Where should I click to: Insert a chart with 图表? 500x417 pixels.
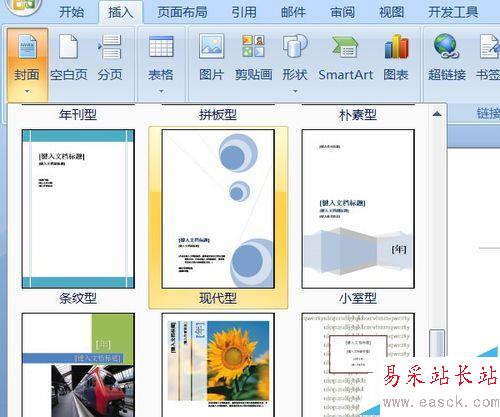(x=396, y=58)
